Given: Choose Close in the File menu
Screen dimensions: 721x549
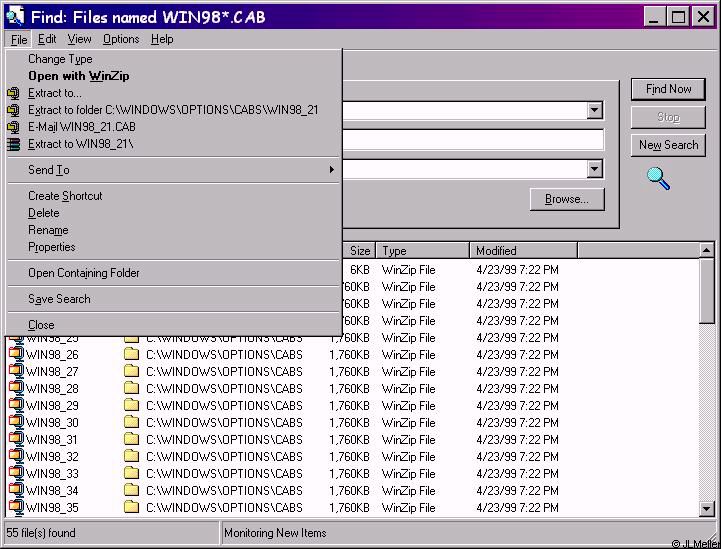Looking at the screenshot, I should pos(174,325).
